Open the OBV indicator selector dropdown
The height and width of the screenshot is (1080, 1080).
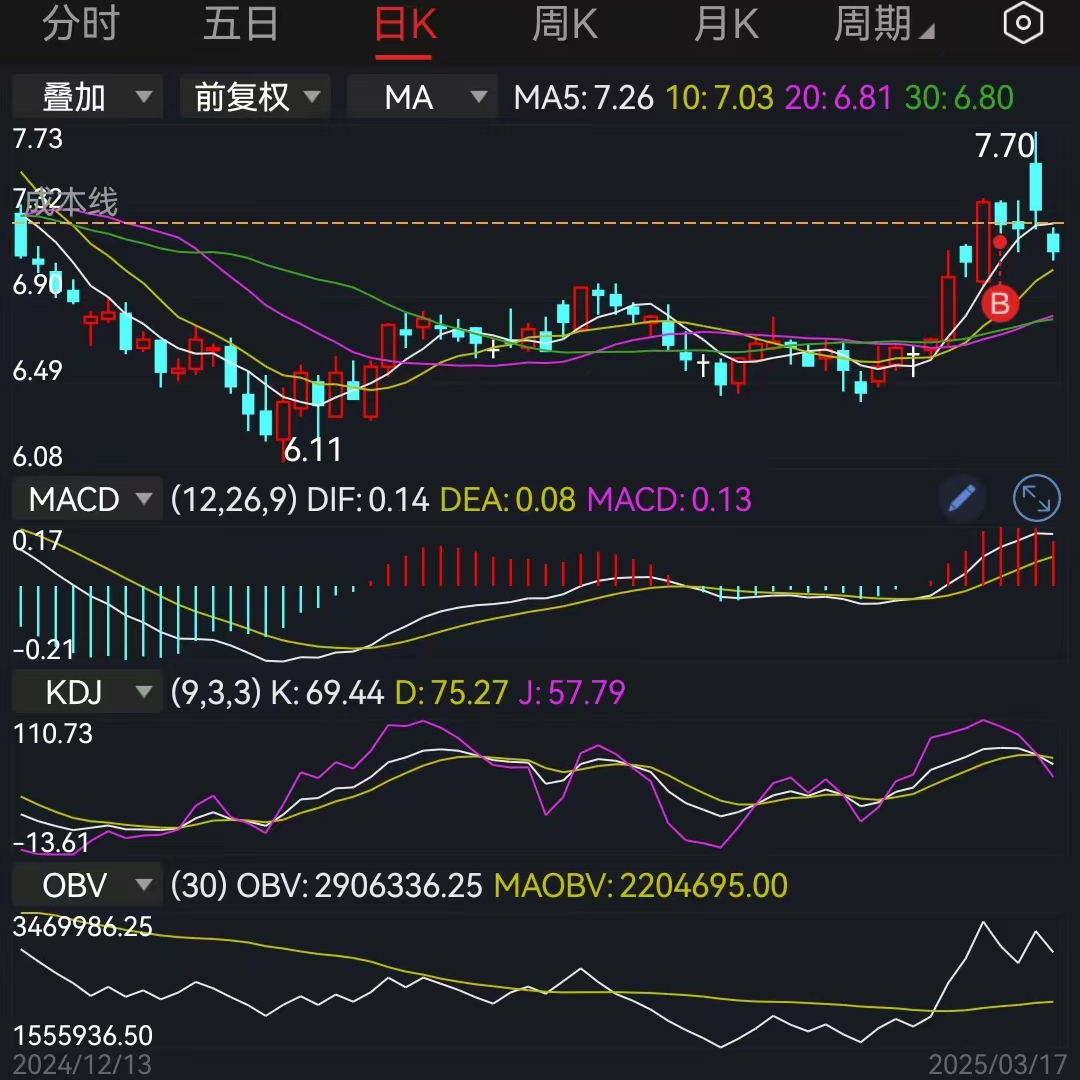86,884
